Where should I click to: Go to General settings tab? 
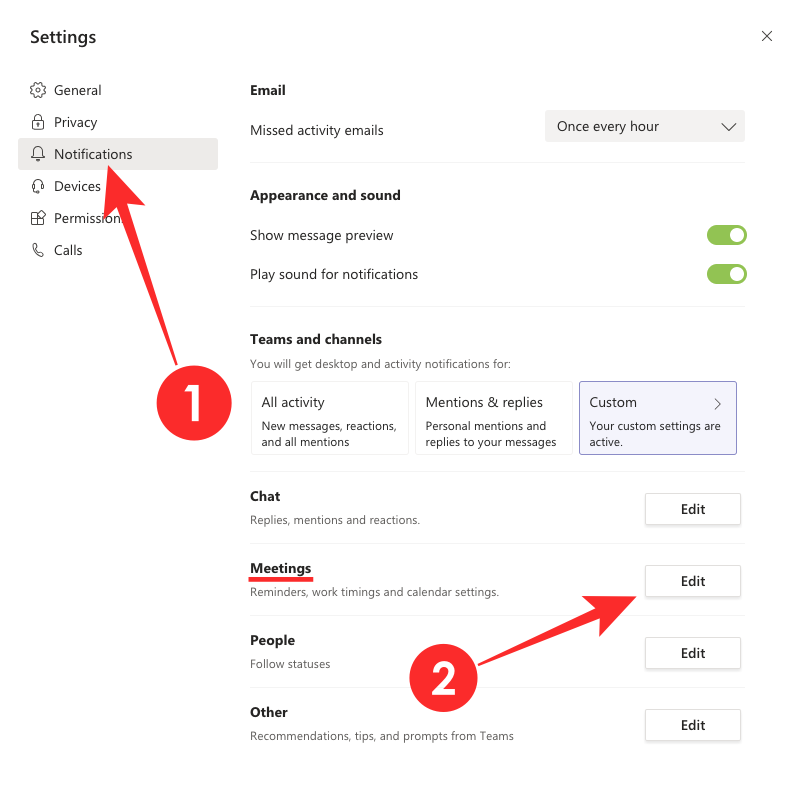78,90
